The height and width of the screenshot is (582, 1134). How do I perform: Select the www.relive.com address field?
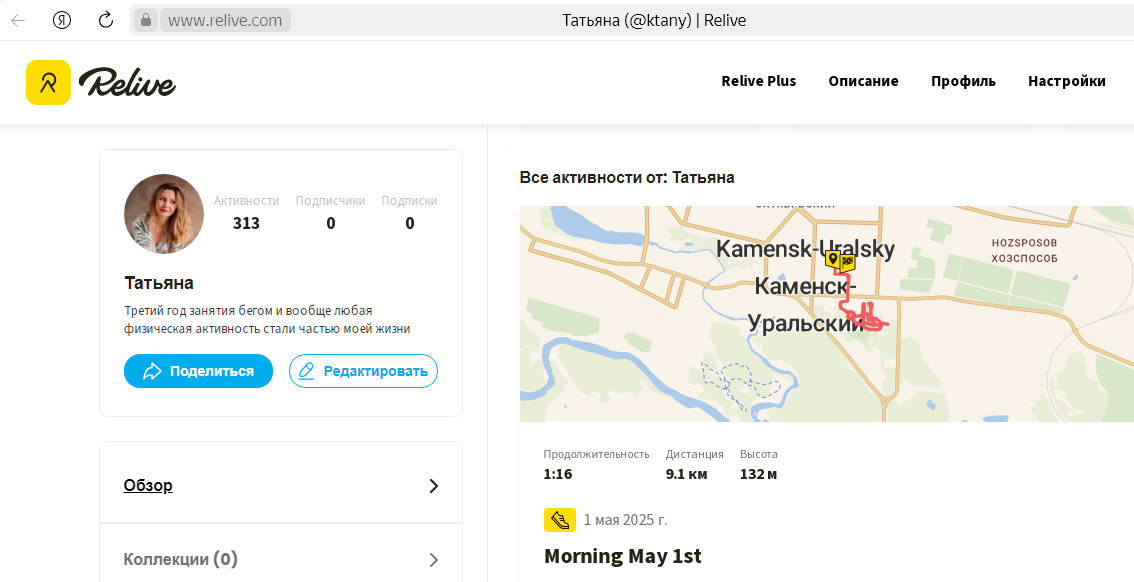[x=225, y=20]
